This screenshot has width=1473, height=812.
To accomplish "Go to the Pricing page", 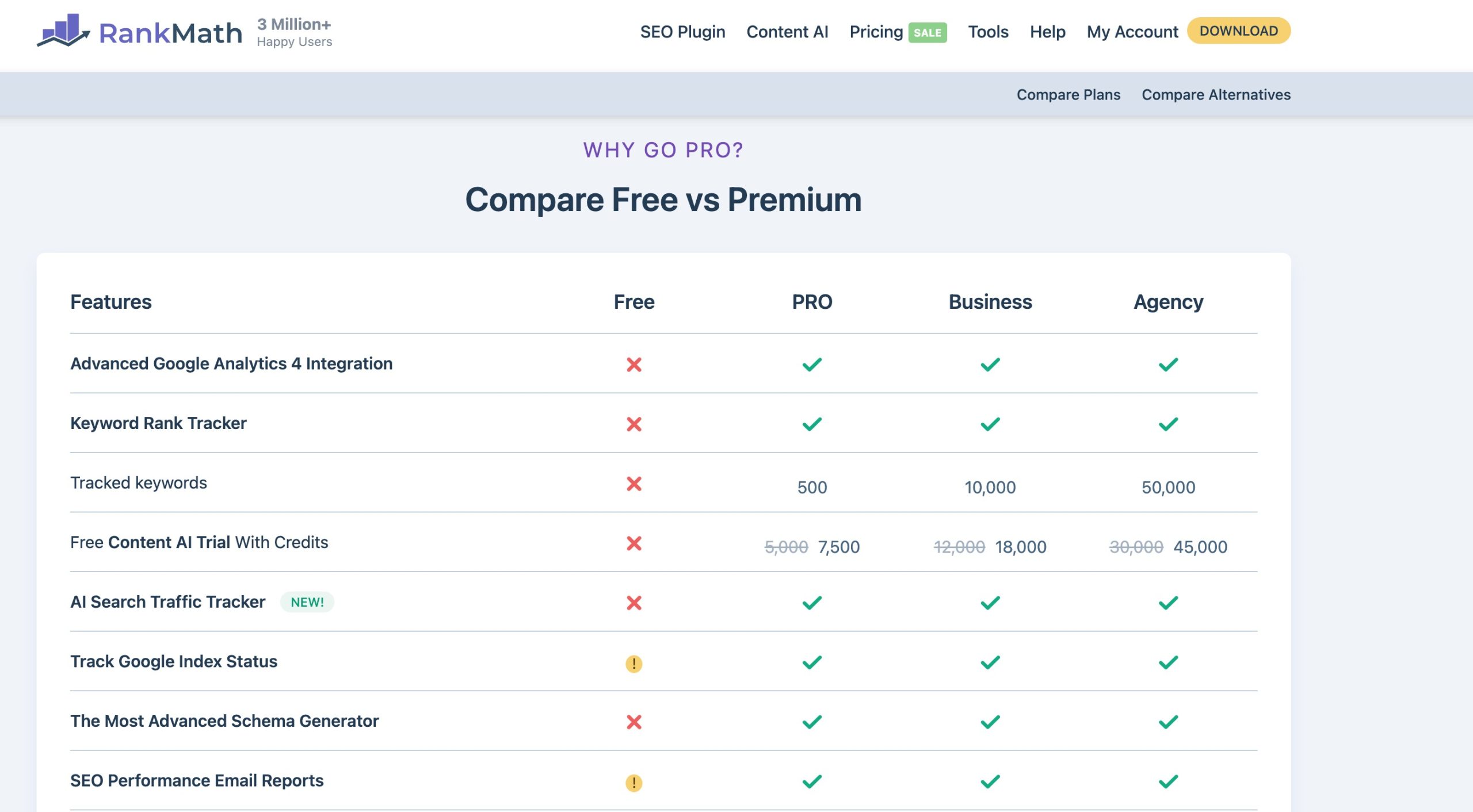I will coord(876,32).
